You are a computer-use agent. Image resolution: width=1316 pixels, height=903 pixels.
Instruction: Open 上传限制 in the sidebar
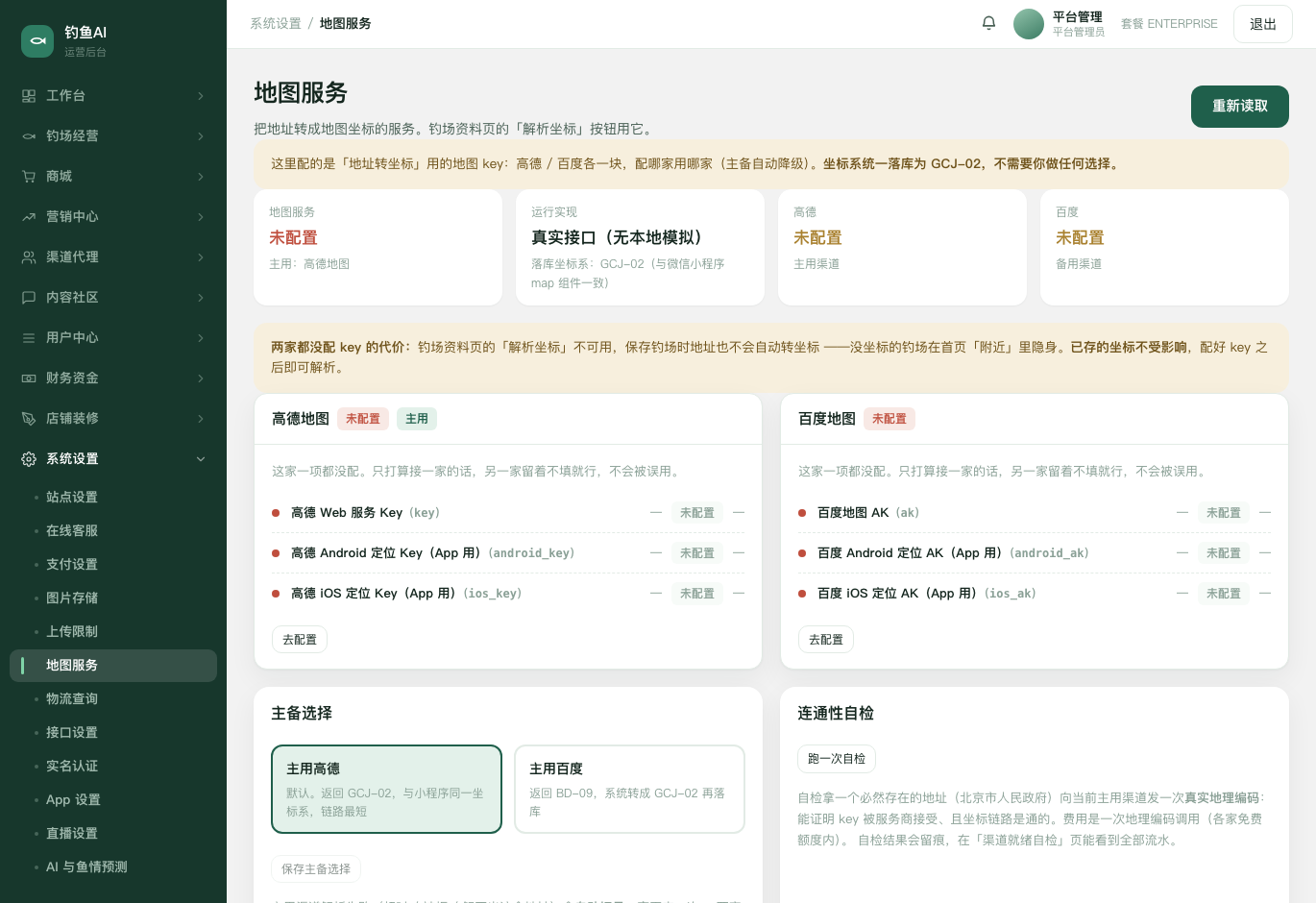point(113,631)
